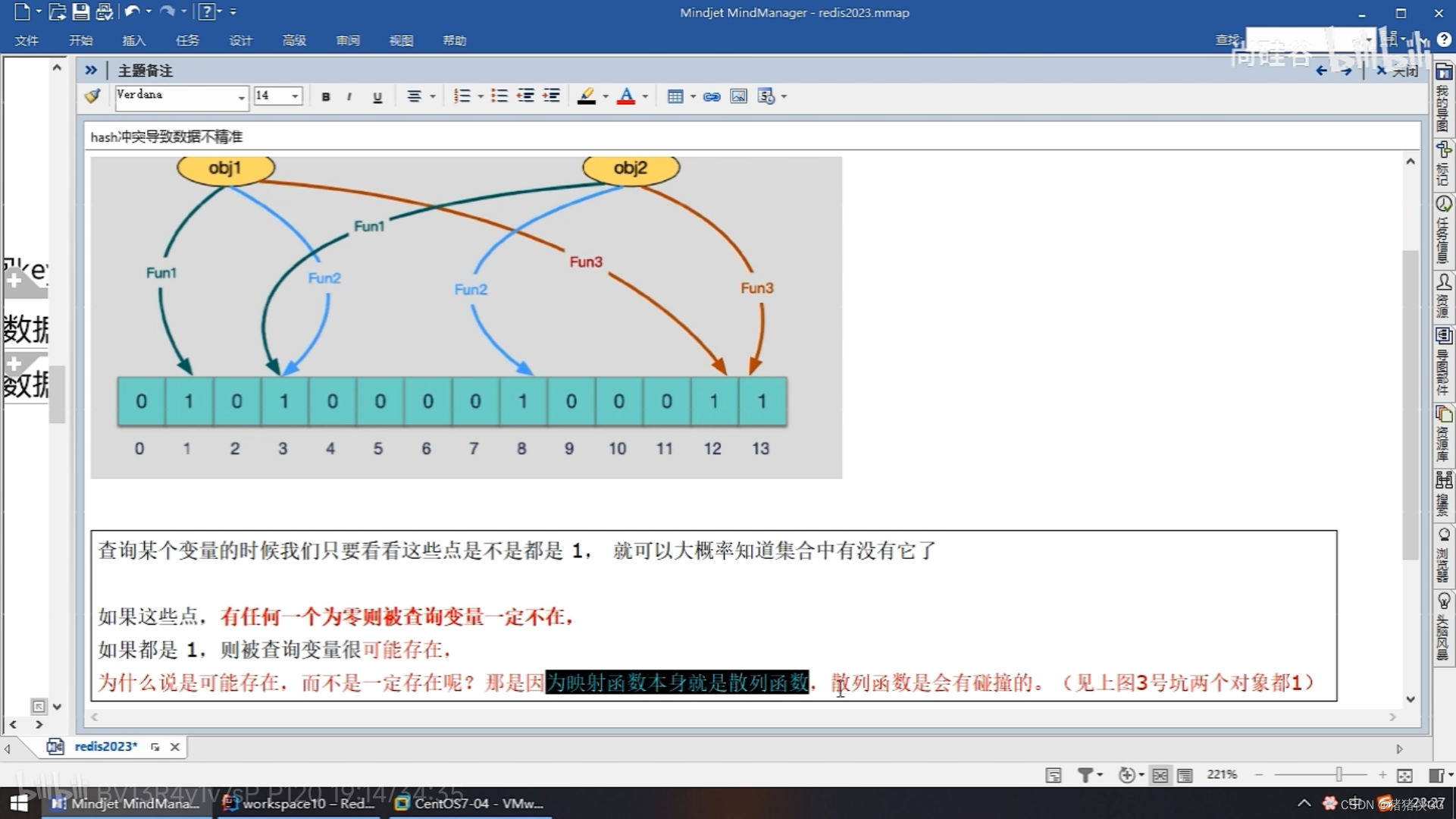Create a new map document
Image resolution: width=1456 pixels, height=819 pixels.
[21, 12]
